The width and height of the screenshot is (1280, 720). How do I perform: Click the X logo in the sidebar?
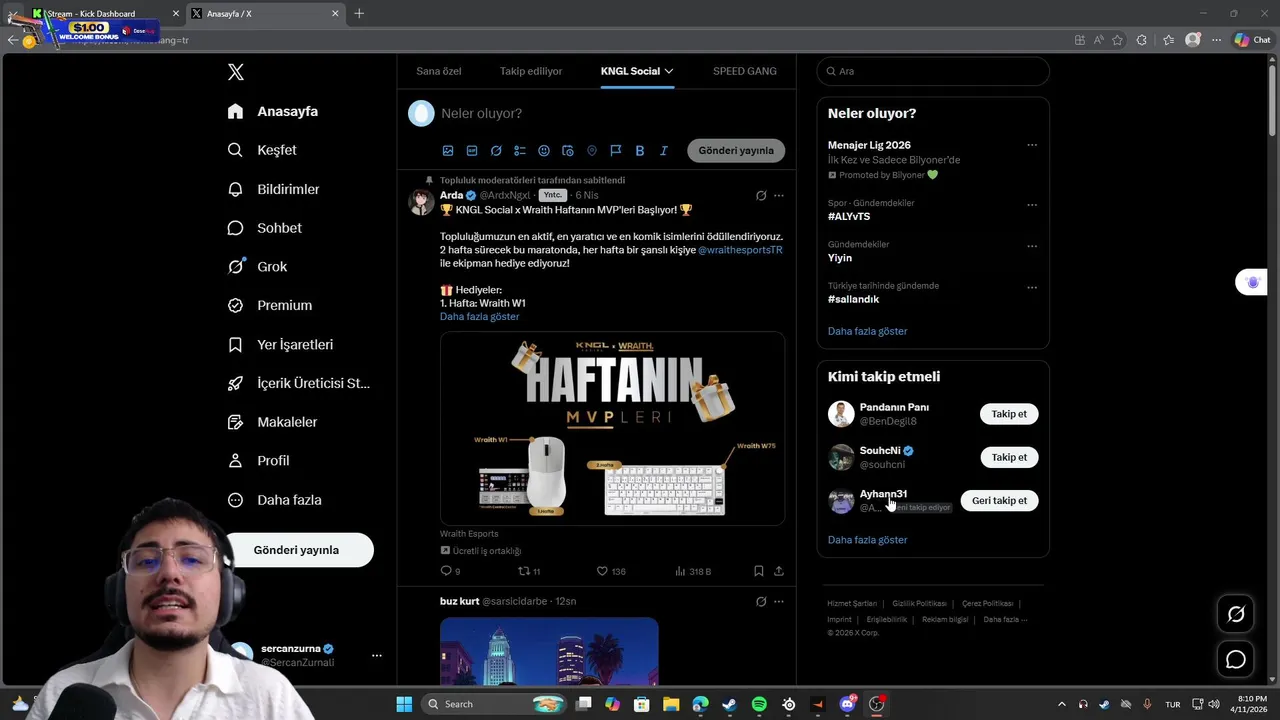(x=236, y=72)
